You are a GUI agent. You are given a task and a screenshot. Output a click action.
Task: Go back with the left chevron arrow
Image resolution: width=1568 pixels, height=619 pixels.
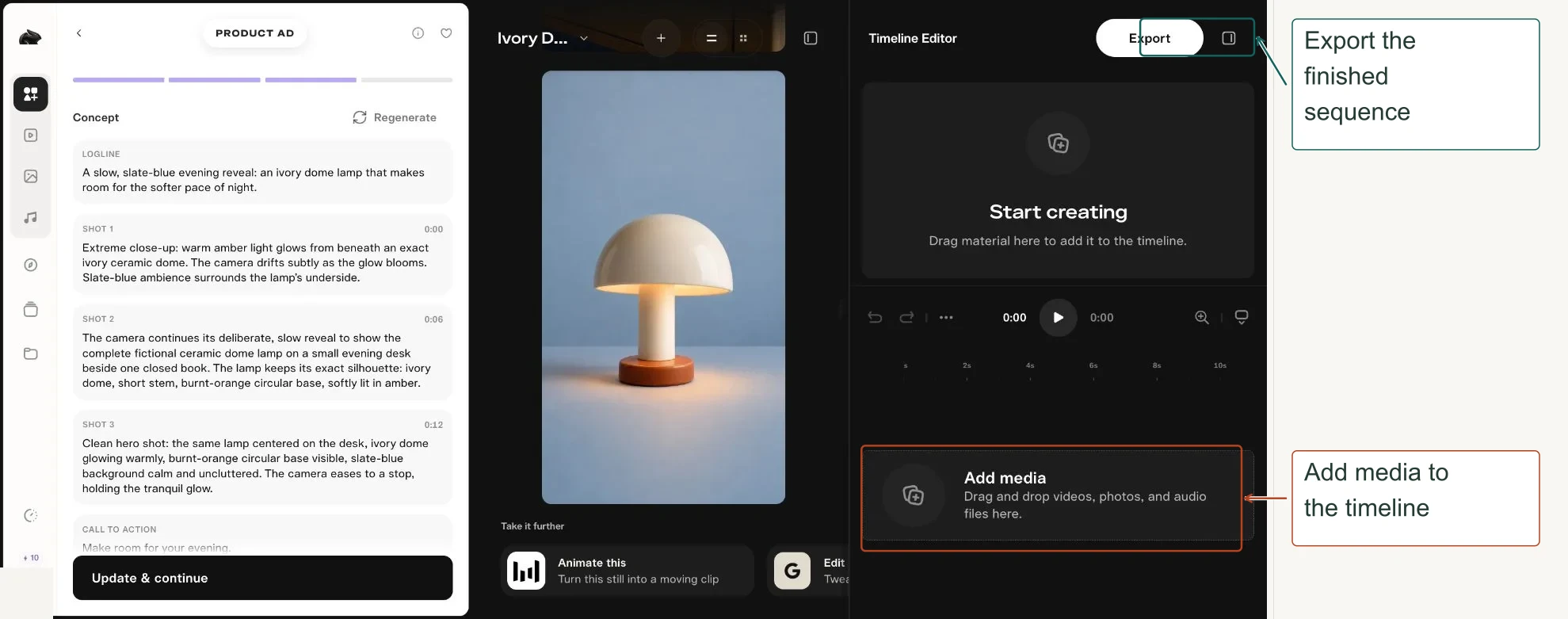click(x=78, y=33)
